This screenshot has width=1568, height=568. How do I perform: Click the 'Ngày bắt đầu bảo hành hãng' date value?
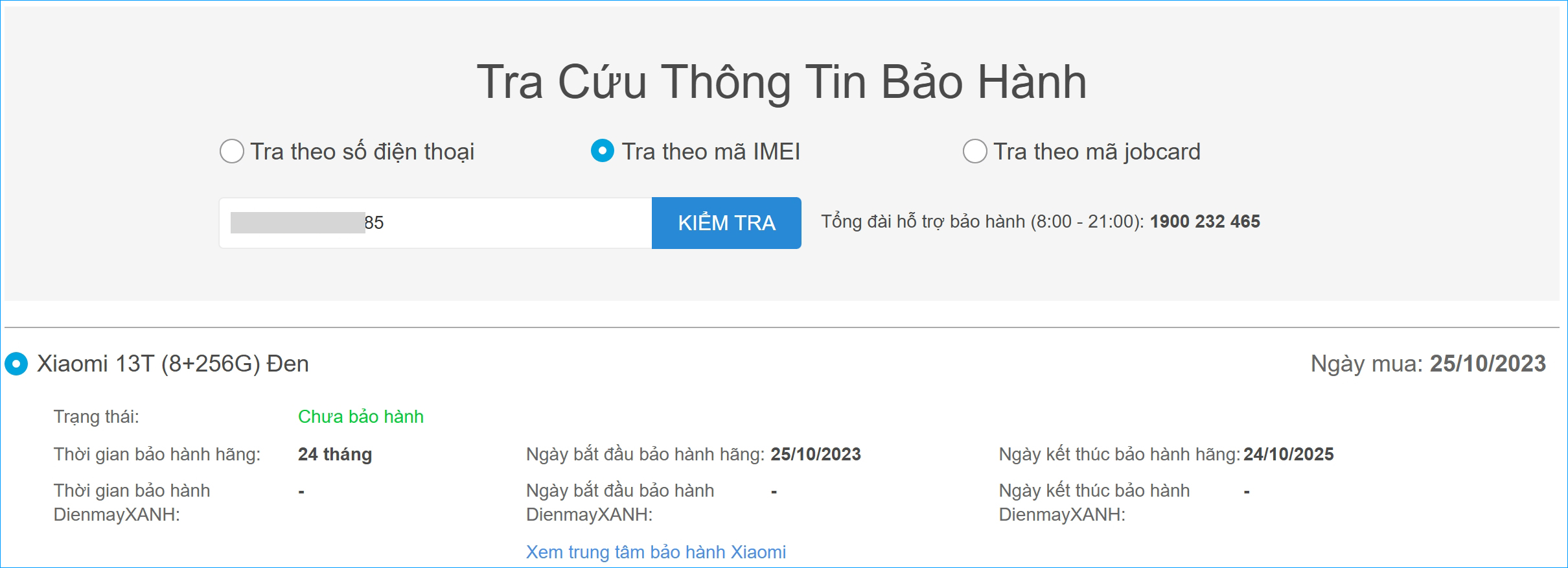tap(816, 454)
